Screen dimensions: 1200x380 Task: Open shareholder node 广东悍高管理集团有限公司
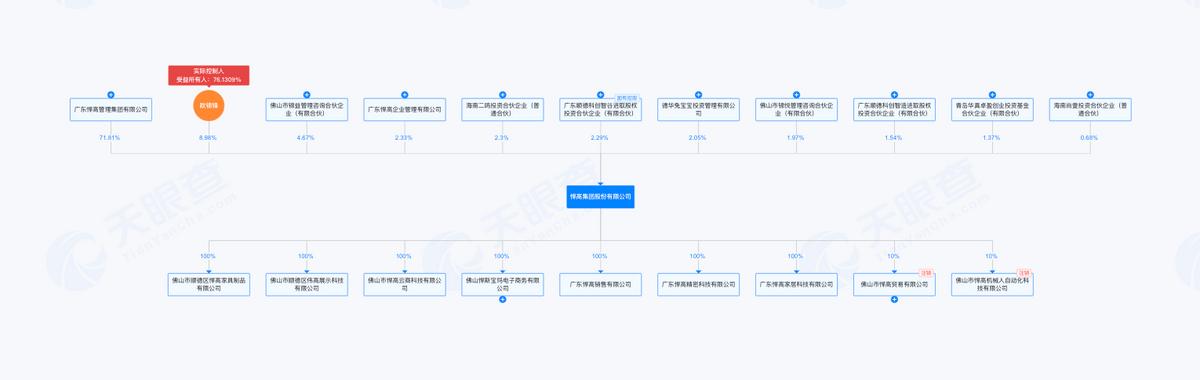coord(111,109)
